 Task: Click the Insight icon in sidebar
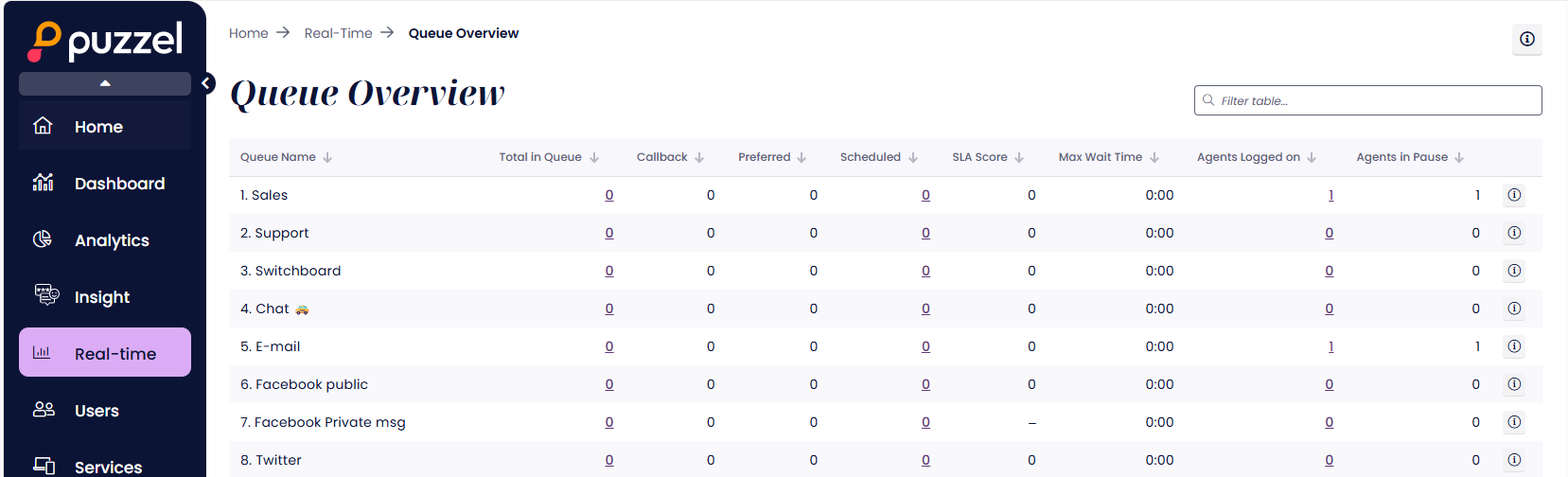tap(45, 295)
